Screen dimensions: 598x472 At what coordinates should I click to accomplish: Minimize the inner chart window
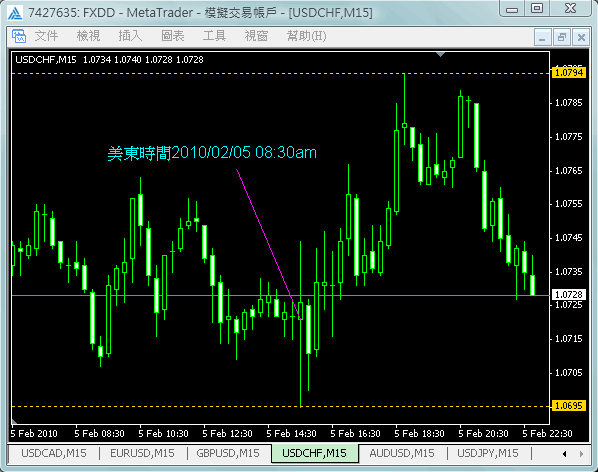tap(542, 37)
